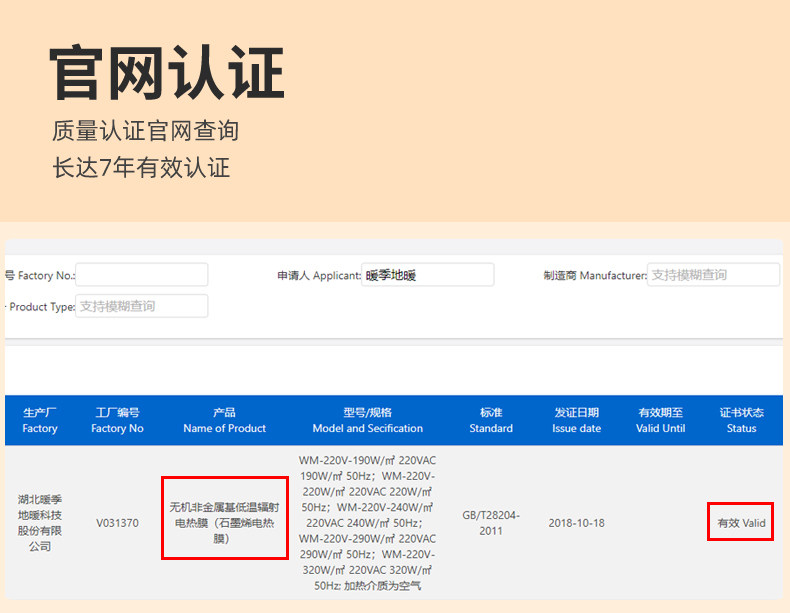Select the highlighted 石墨烯电热膜 product cell
790x613 pixels.
tap(225, 518)
